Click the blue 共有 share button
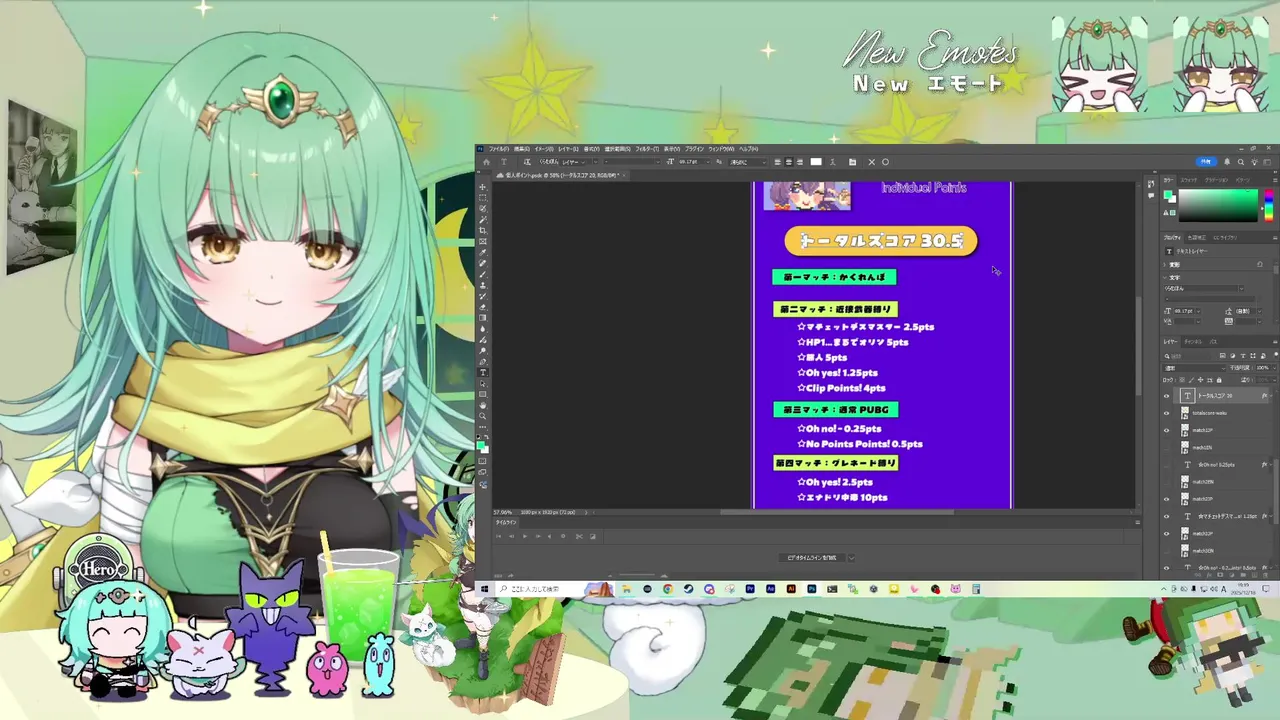The height and width of the screenshot is (720, 1280). pos(1208,162)
